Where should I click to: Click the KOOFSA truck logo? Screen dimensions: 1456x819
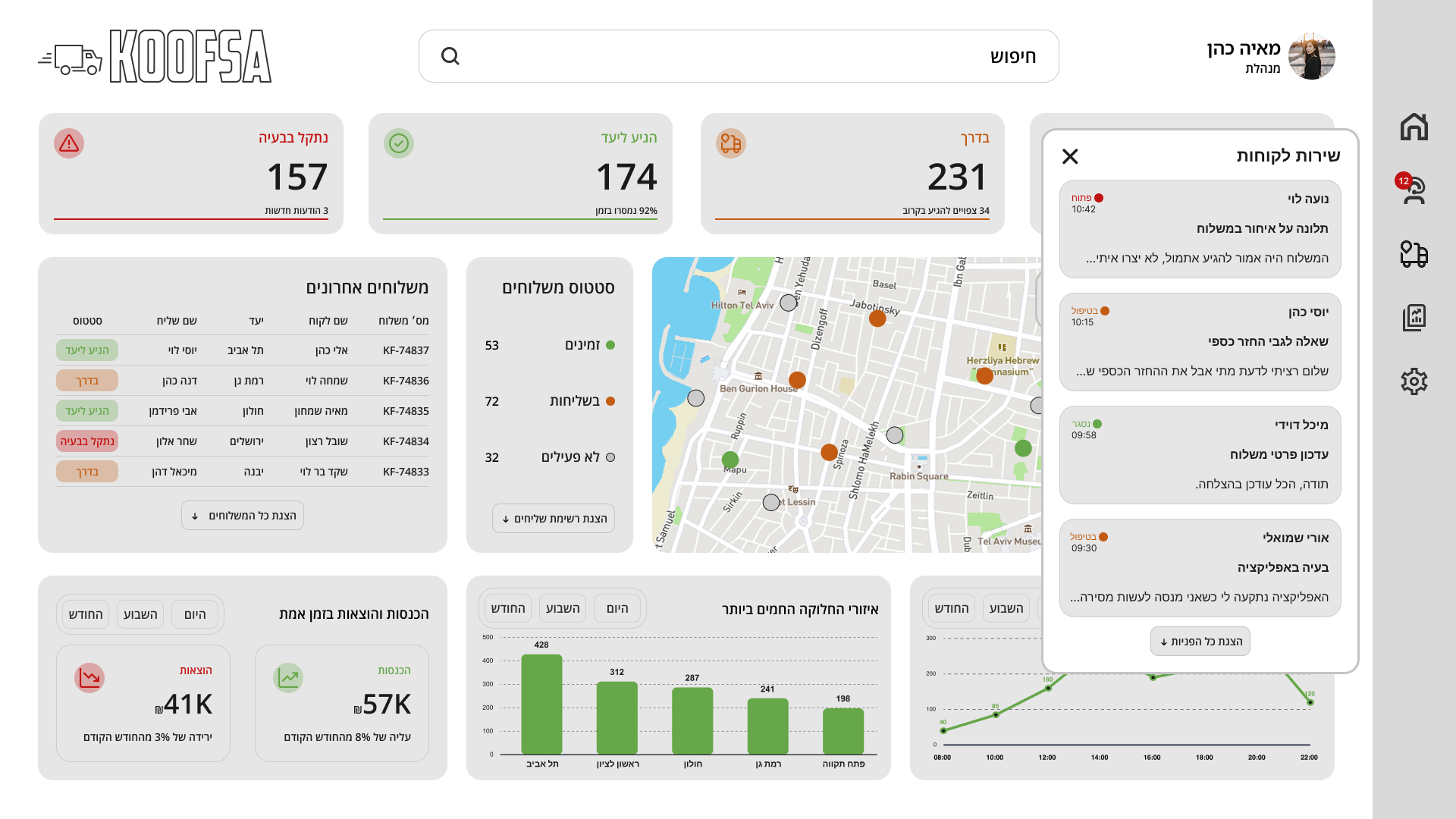[155, 56]
